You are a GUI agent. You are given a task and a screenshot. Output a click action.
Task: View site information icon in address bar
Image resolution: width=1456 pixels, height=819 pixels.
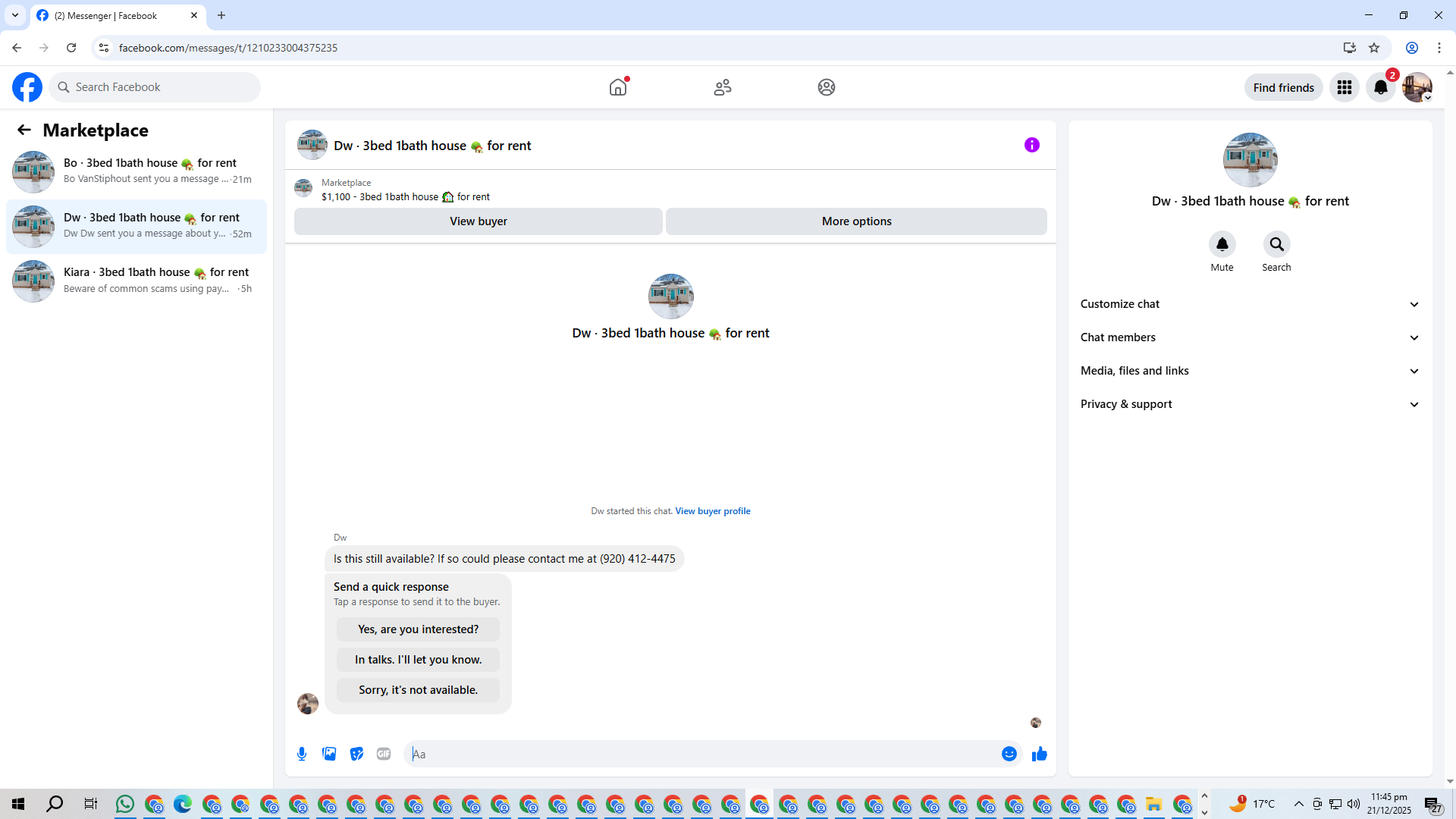[x=104, y=48]
